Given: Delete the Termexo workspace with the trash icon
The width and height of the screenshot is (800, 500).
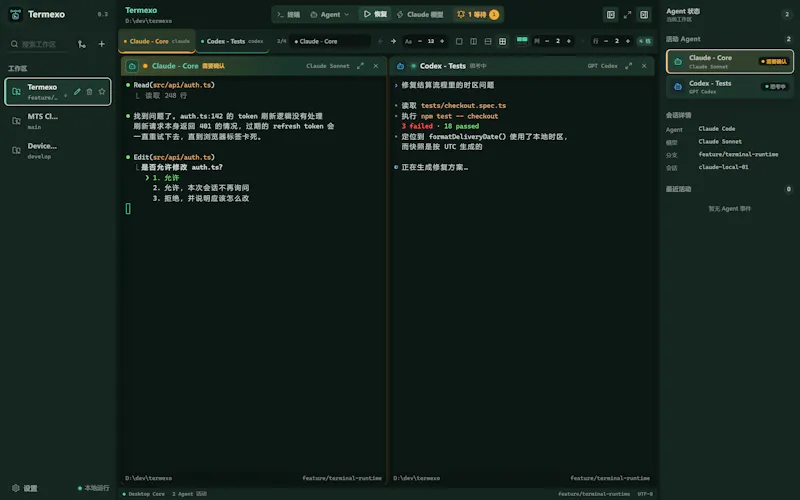Looking at the screenshot, I should pos(89,92).
